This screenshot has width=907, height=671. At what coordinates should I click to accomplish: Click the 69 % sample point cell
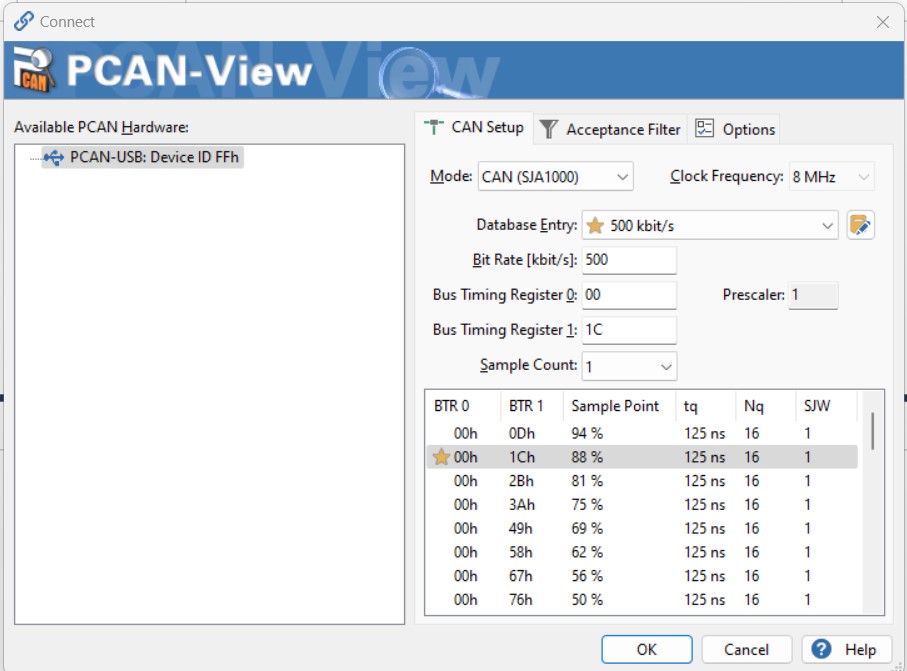coord(587,528)
